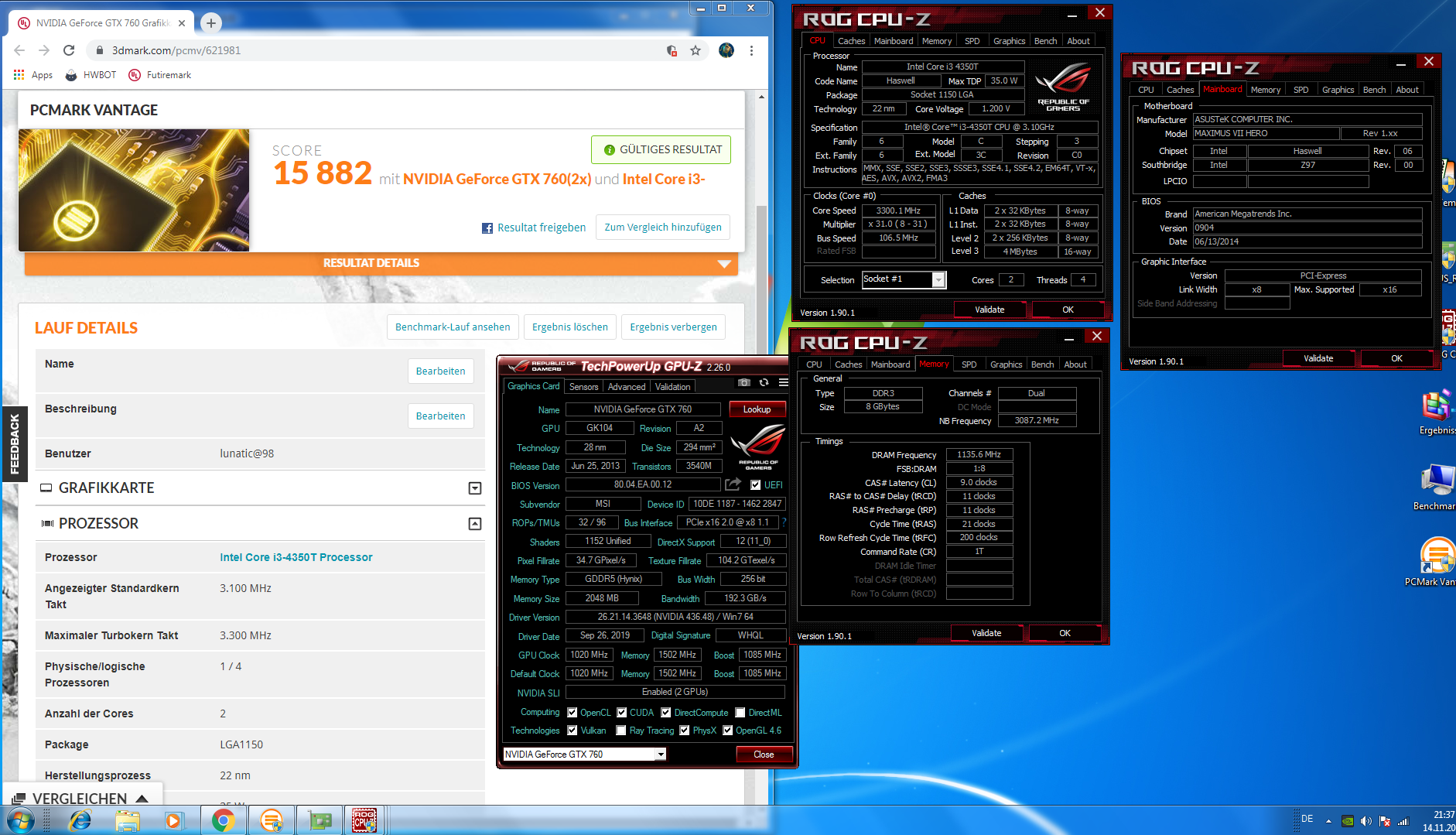Go forward in Chrome
The width and height of the screenshot is (1456, 835).
[44, 50]
